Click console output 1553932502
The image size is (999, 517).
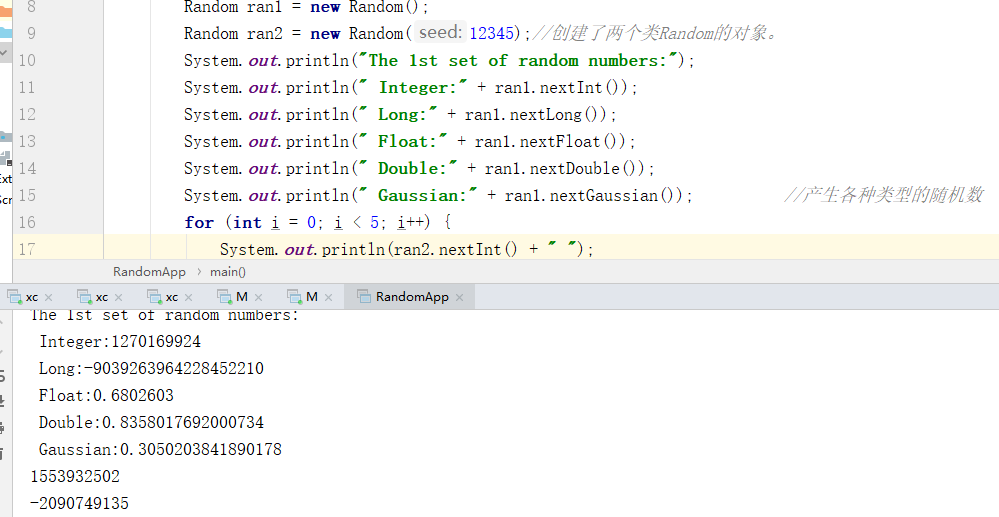75,476
